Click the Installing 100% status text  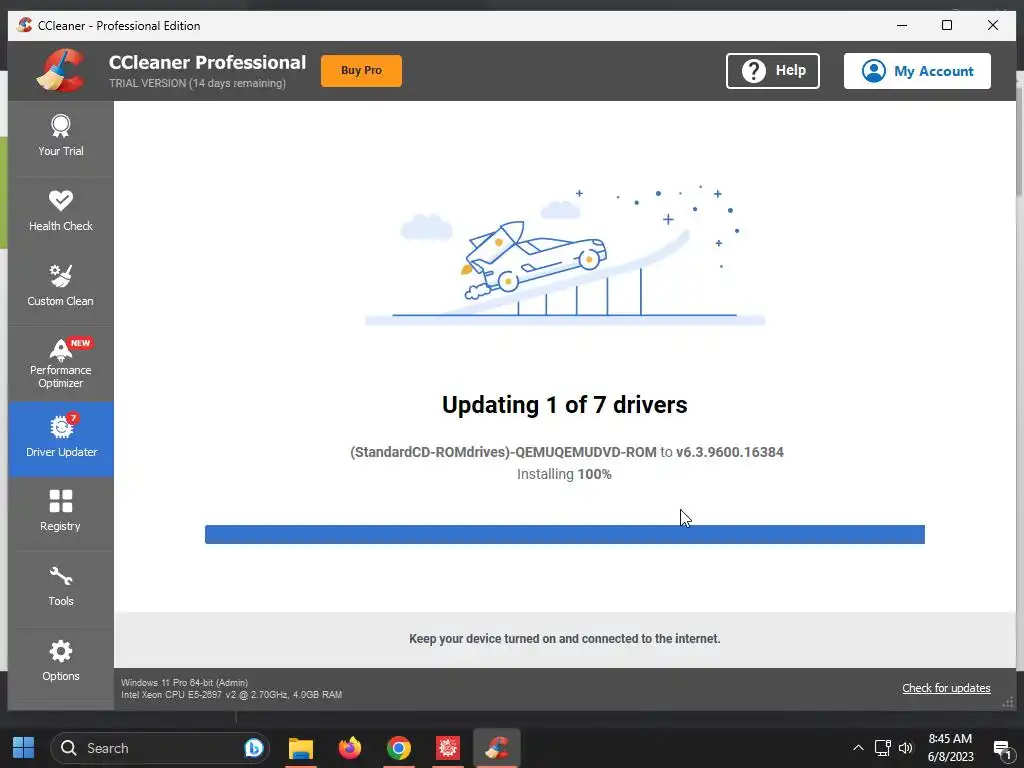click(x=564, y=474)
